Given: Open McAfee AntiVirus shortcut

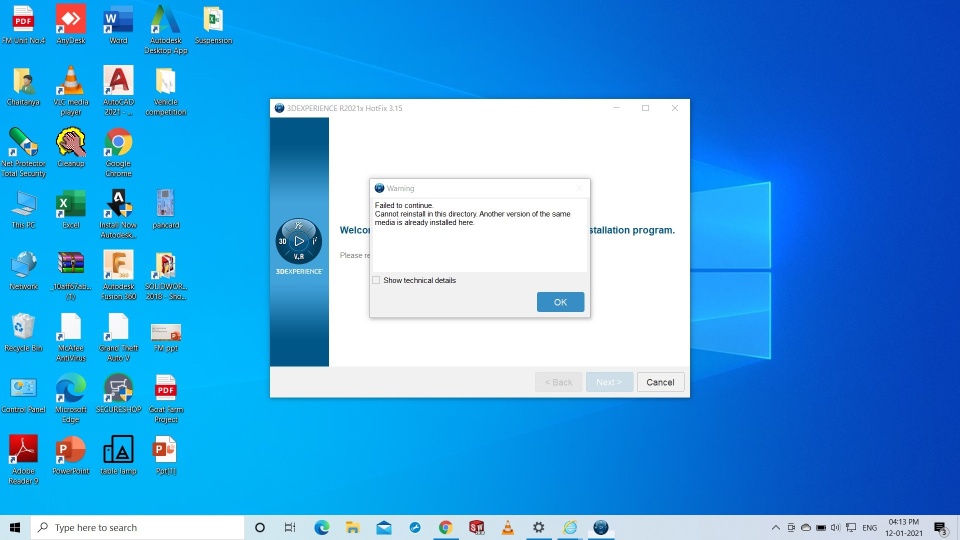Looking at the screenshot, I should click(x=70, y=337).
